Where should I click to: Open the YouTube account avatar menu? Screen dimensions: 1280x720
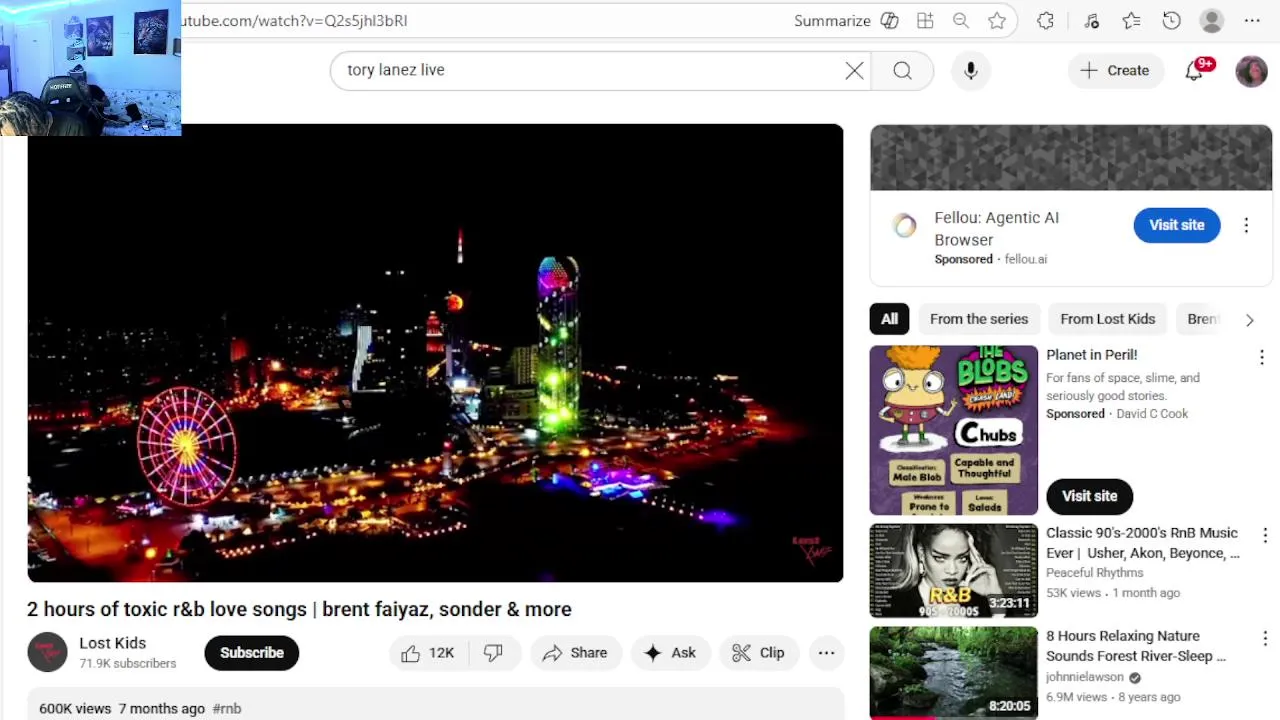point(1251,70)
